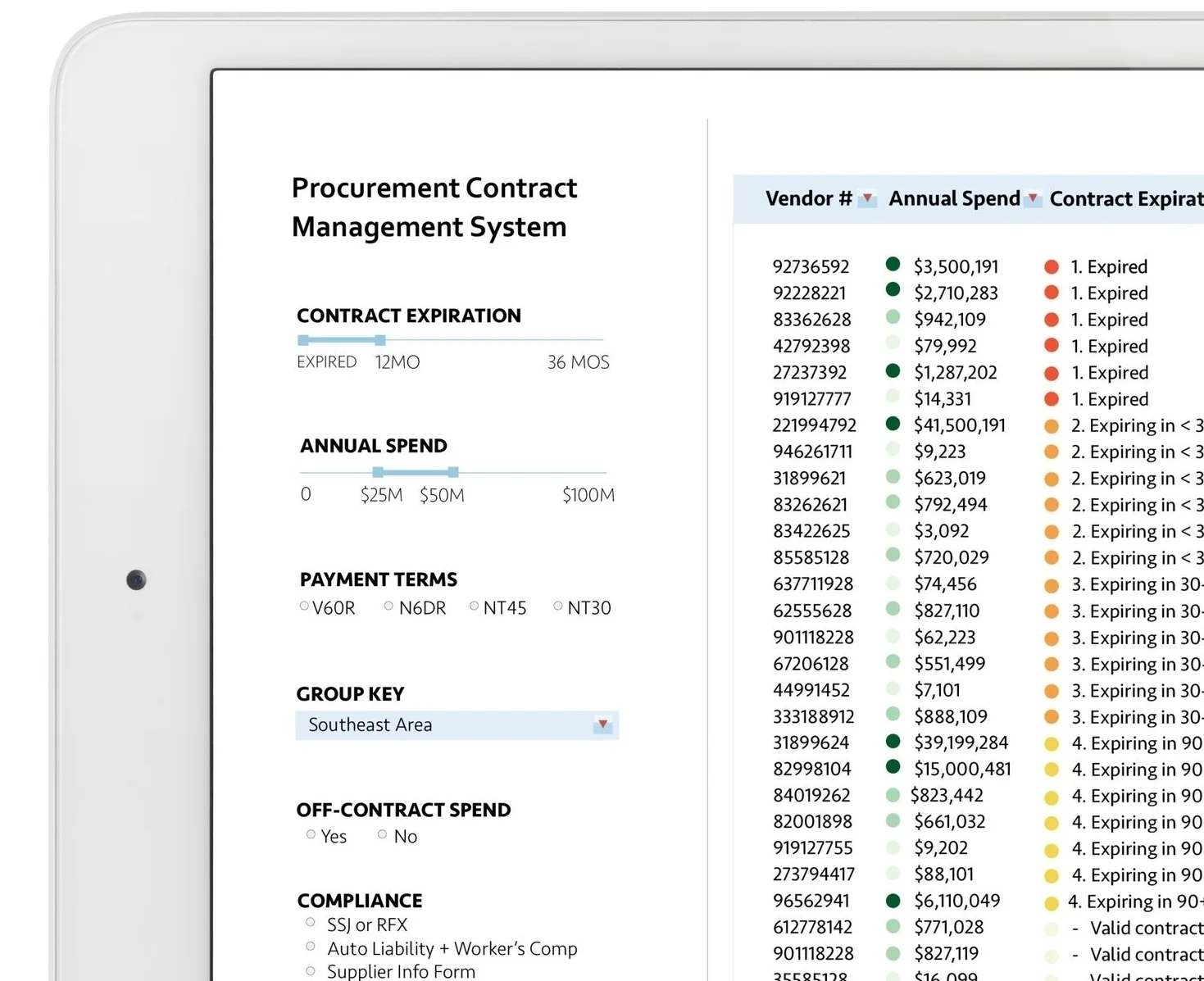Click the $100M slider label
Screen dimensions: 1204x981
tap(588, 494)
